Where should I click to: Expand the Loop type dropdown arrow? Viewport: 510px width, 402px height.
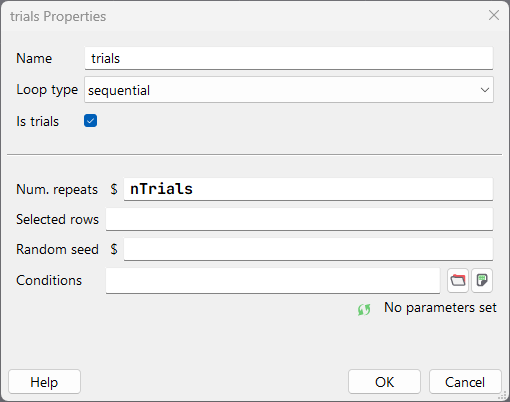[x=485, y=90]
